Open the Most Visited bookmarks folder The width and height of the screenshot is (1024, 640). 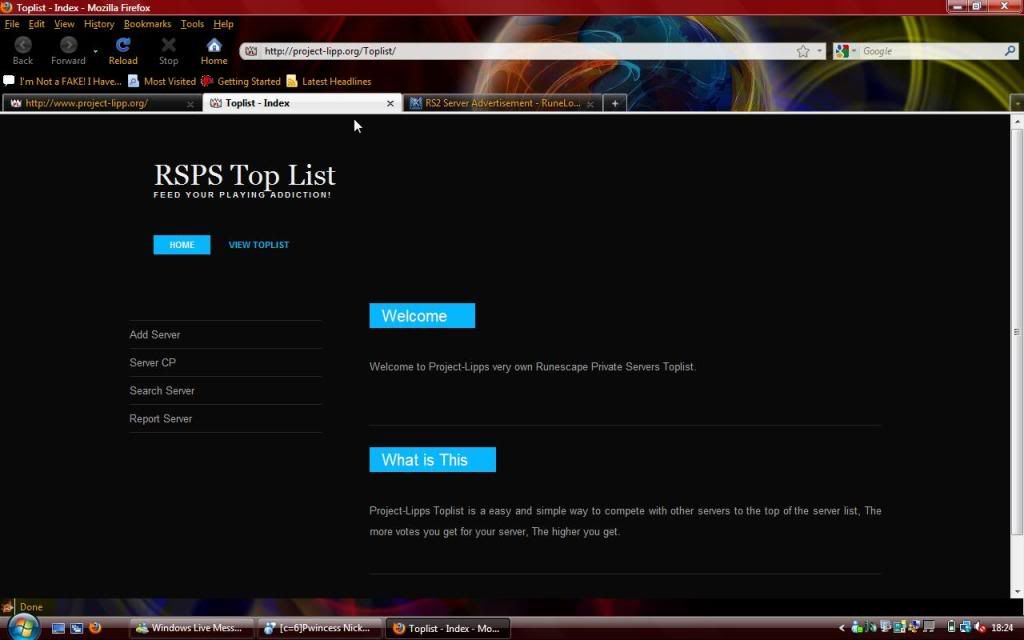pos(162,82)
